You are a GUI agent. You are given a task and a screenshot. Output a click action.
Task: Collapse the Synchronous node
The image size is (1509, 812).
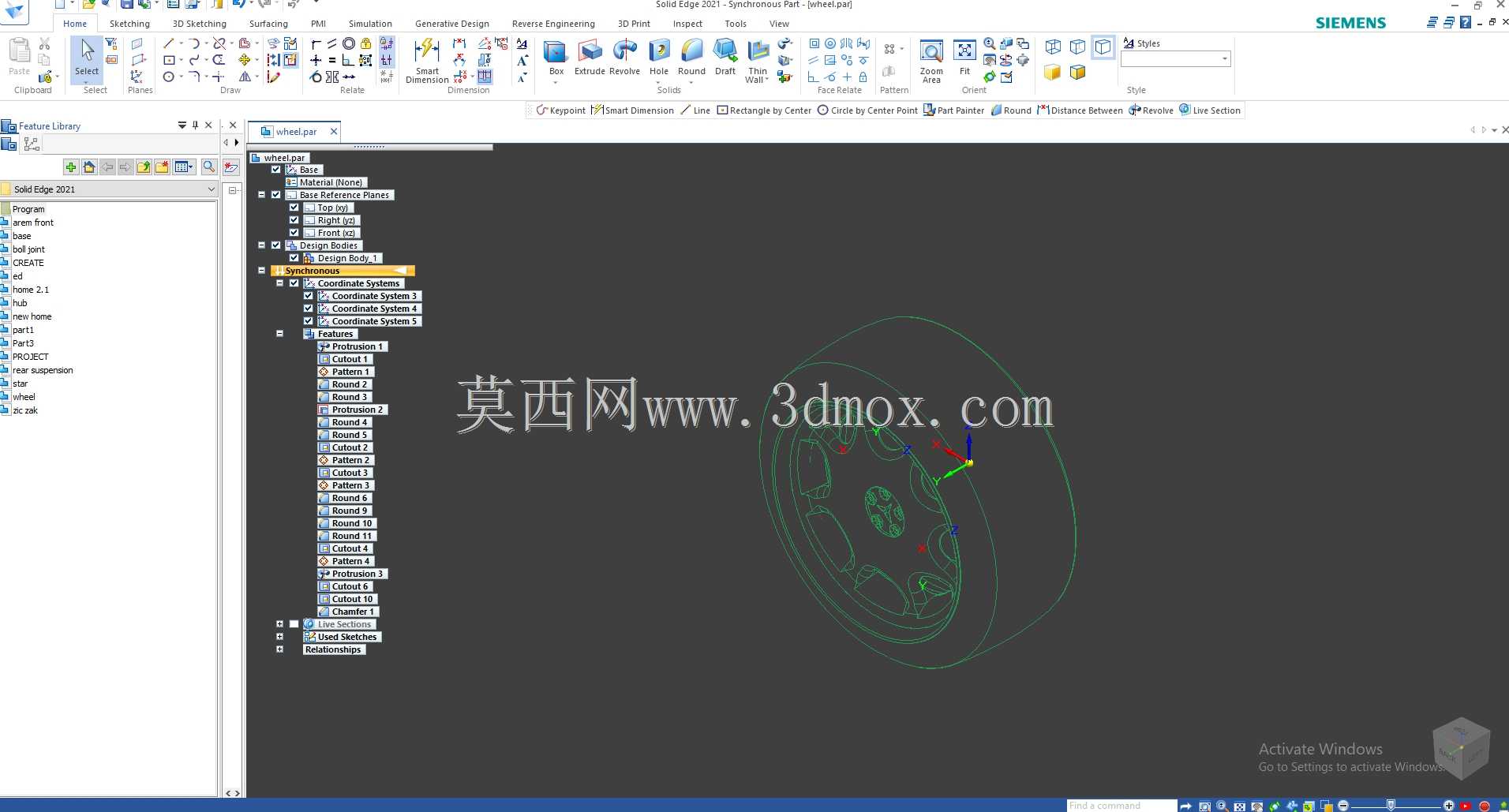pyautogui.click(x=261, y=271)
